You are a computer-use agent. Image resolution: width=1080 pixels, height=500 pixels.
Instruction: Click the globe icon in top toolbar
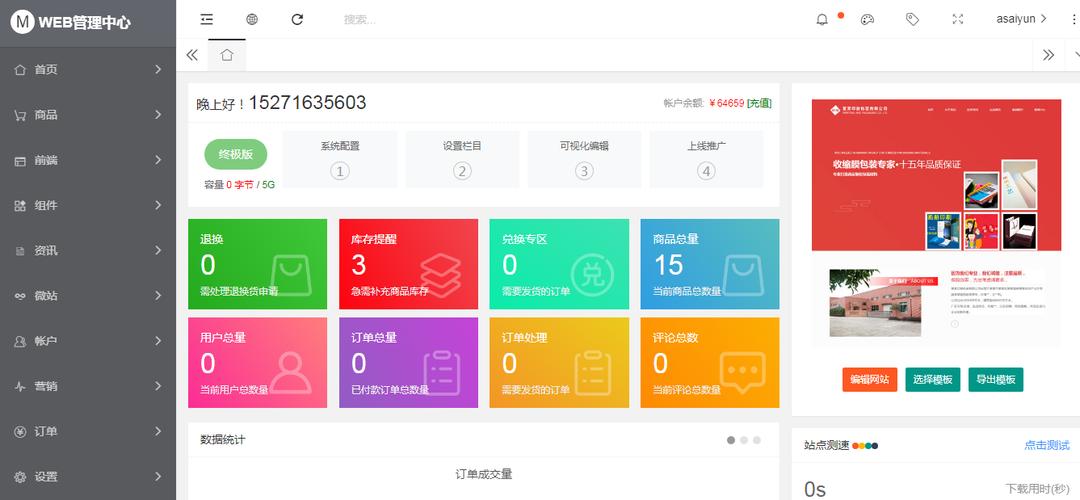[x=252, y=19]
